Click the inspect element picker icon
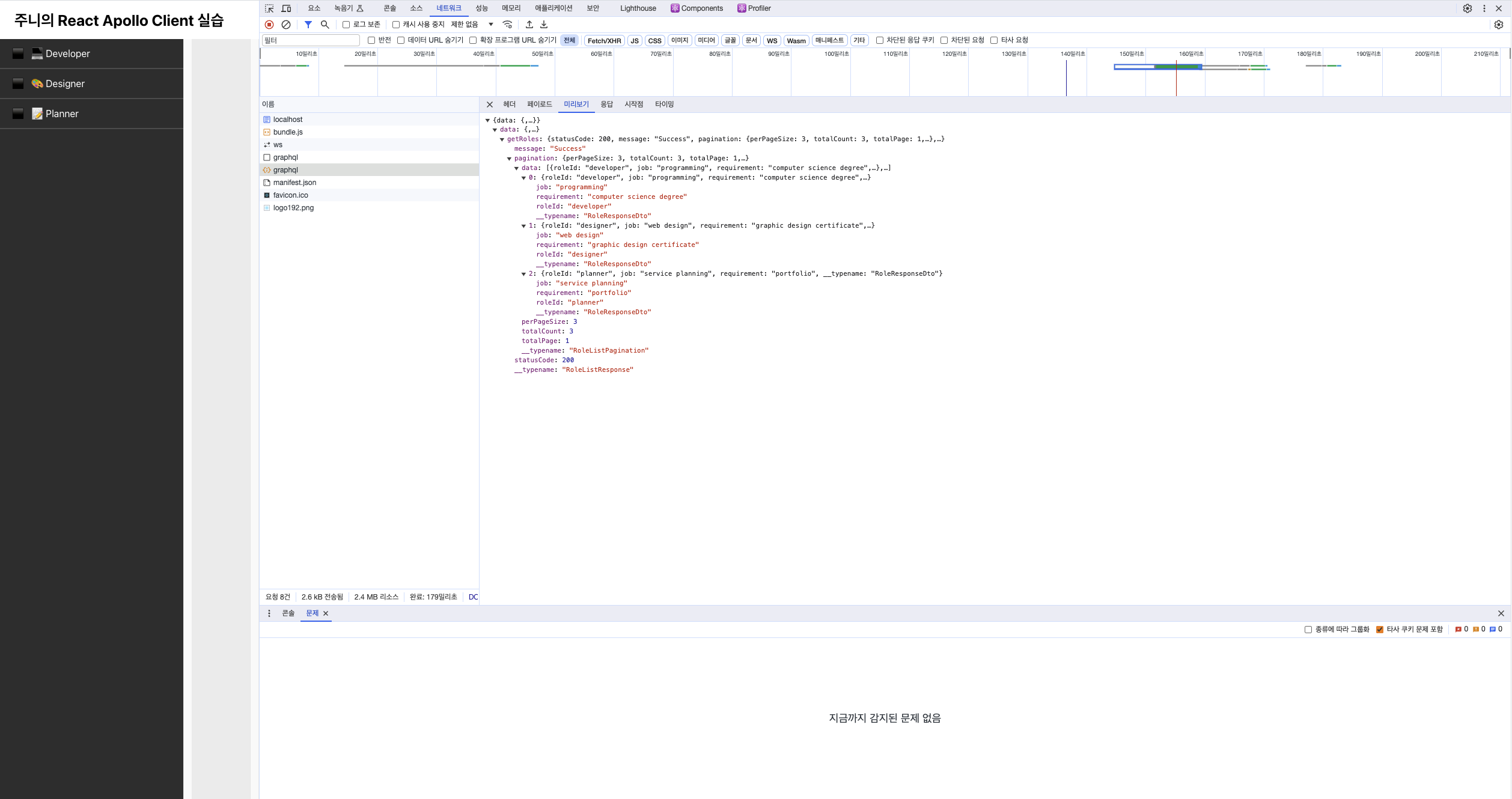The height and width of the screenshot is (799, 1512). coord(269,8)
